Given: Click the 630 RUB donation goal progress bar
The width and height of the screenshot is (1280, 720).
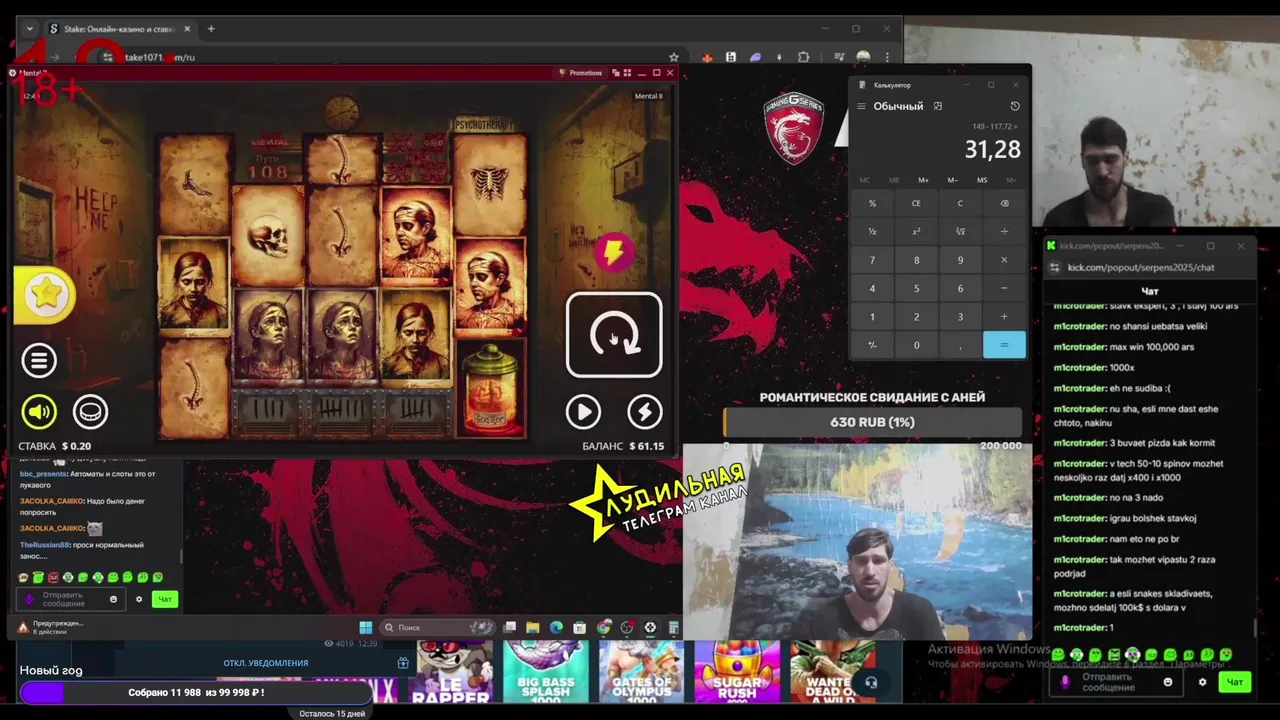Looking at the screenshot, I should [x=872, y=422].
